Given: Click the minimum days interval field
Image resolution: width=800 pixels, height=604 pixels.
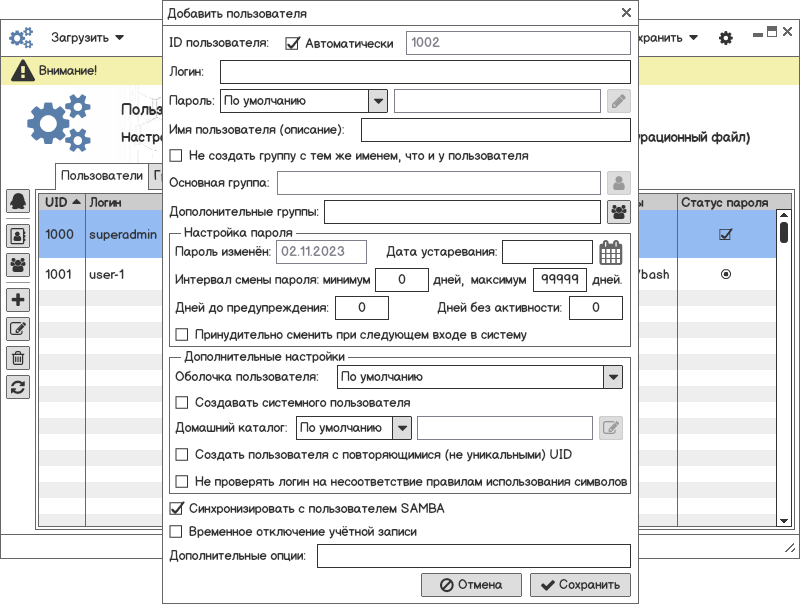Looking at the screenshot, I should click(402, 280).
